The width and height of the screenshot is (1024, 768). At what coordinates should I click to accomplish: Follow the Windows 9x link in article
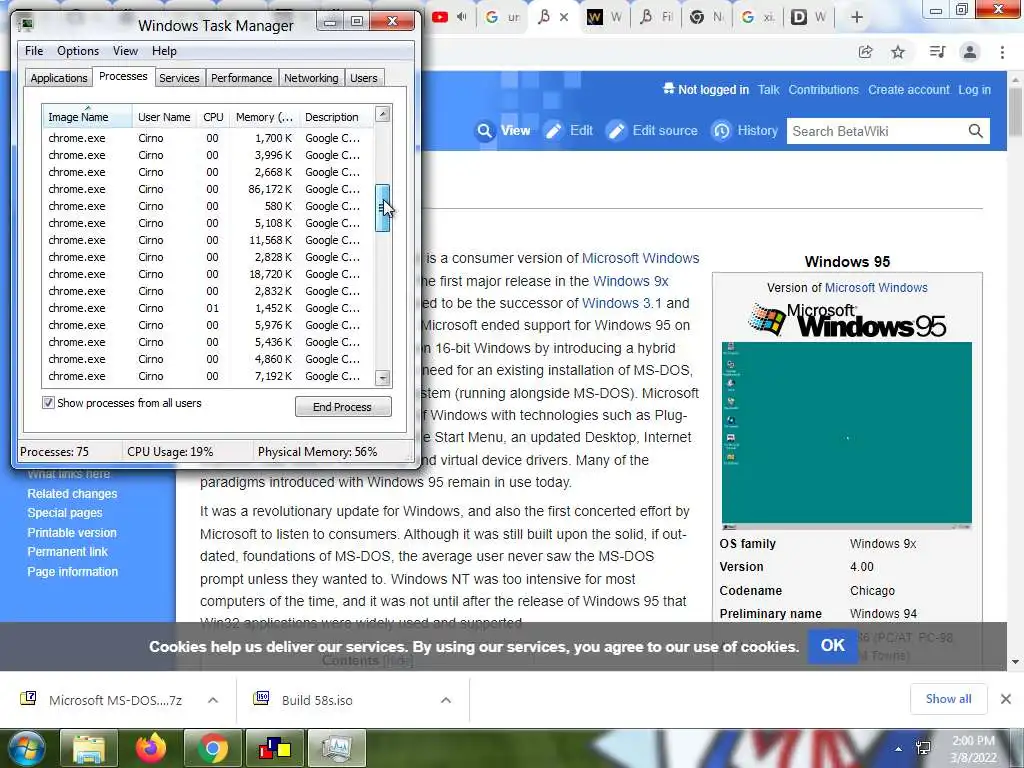tap(630, 281)
